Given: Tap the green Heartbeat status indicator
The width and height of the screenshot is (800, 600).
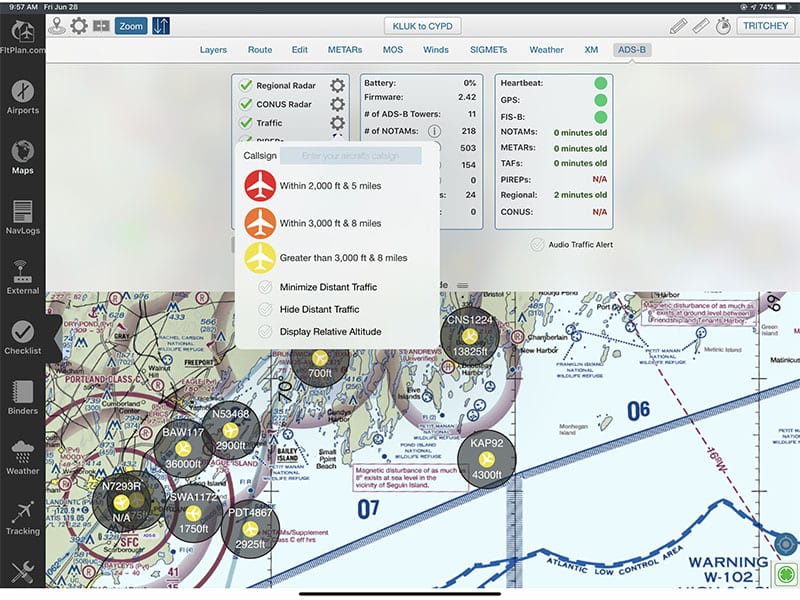Looking at the screenshot, I should [601, 83].
